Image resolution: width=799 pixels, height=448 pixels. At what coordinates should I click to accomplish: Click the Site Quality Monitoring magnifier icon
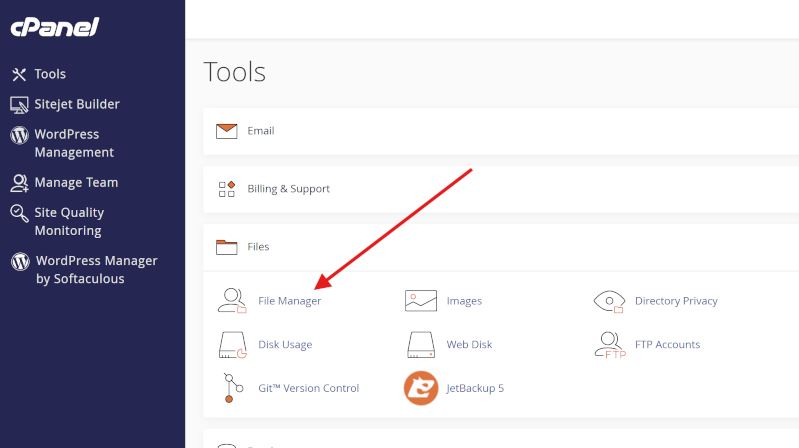(19, 214)
